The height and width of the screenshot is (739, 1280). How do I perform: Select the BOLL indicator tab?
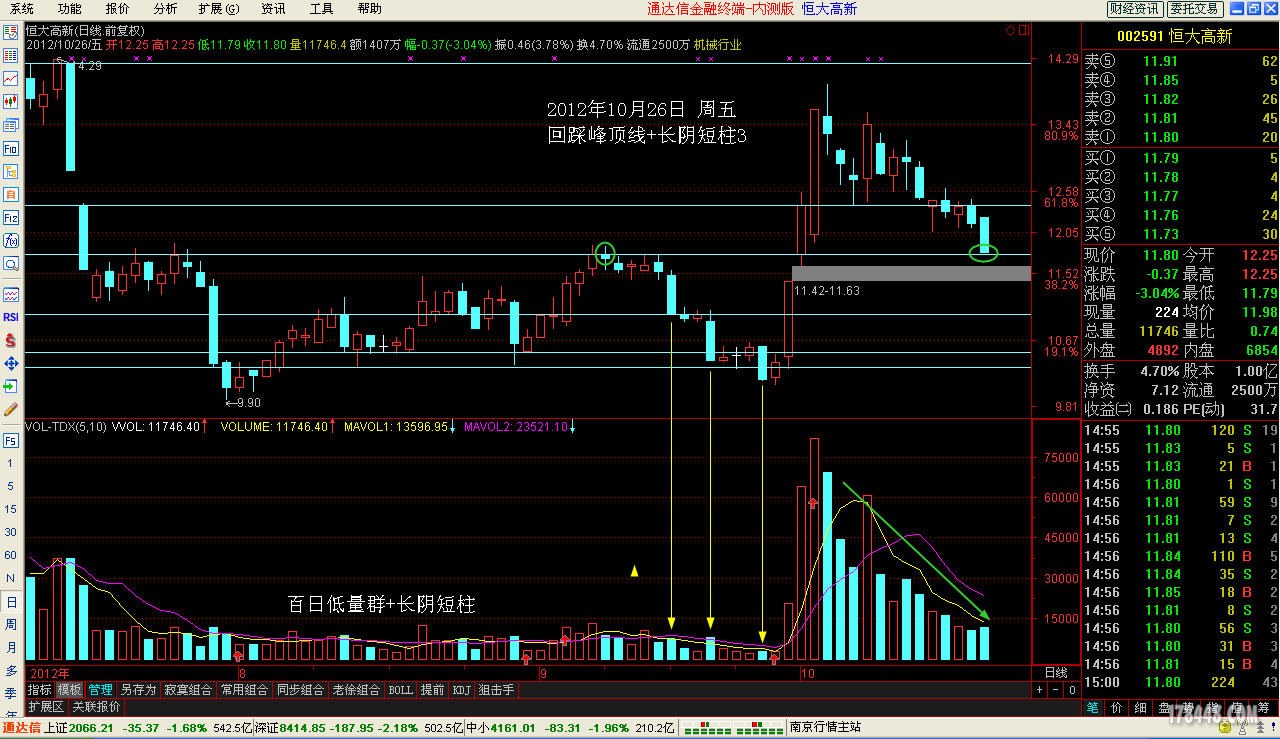click(400, 690)
